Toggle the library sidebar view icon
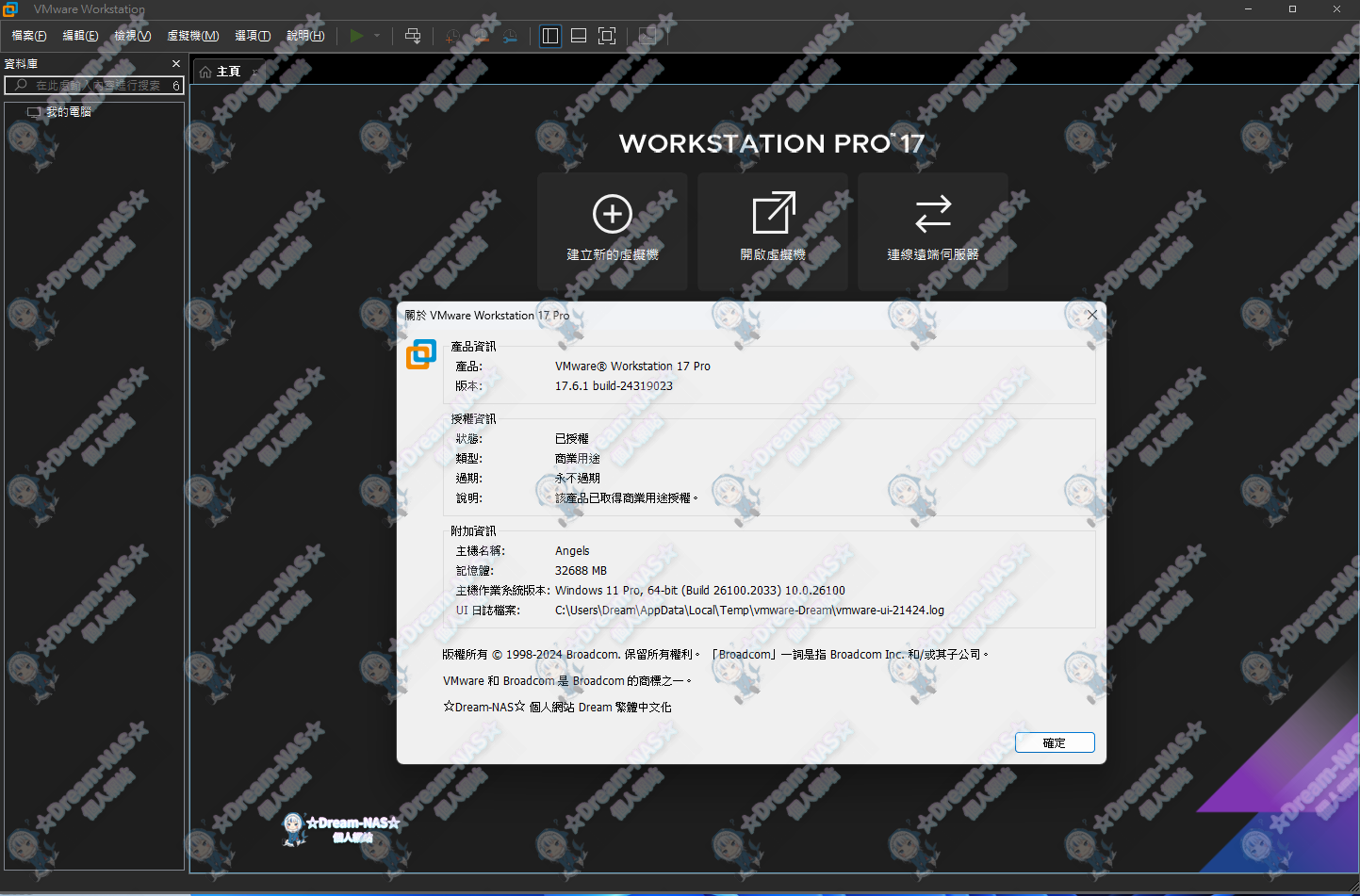Image resolution: width=1360 pixels, height=896 pixels. coord(550,36)
